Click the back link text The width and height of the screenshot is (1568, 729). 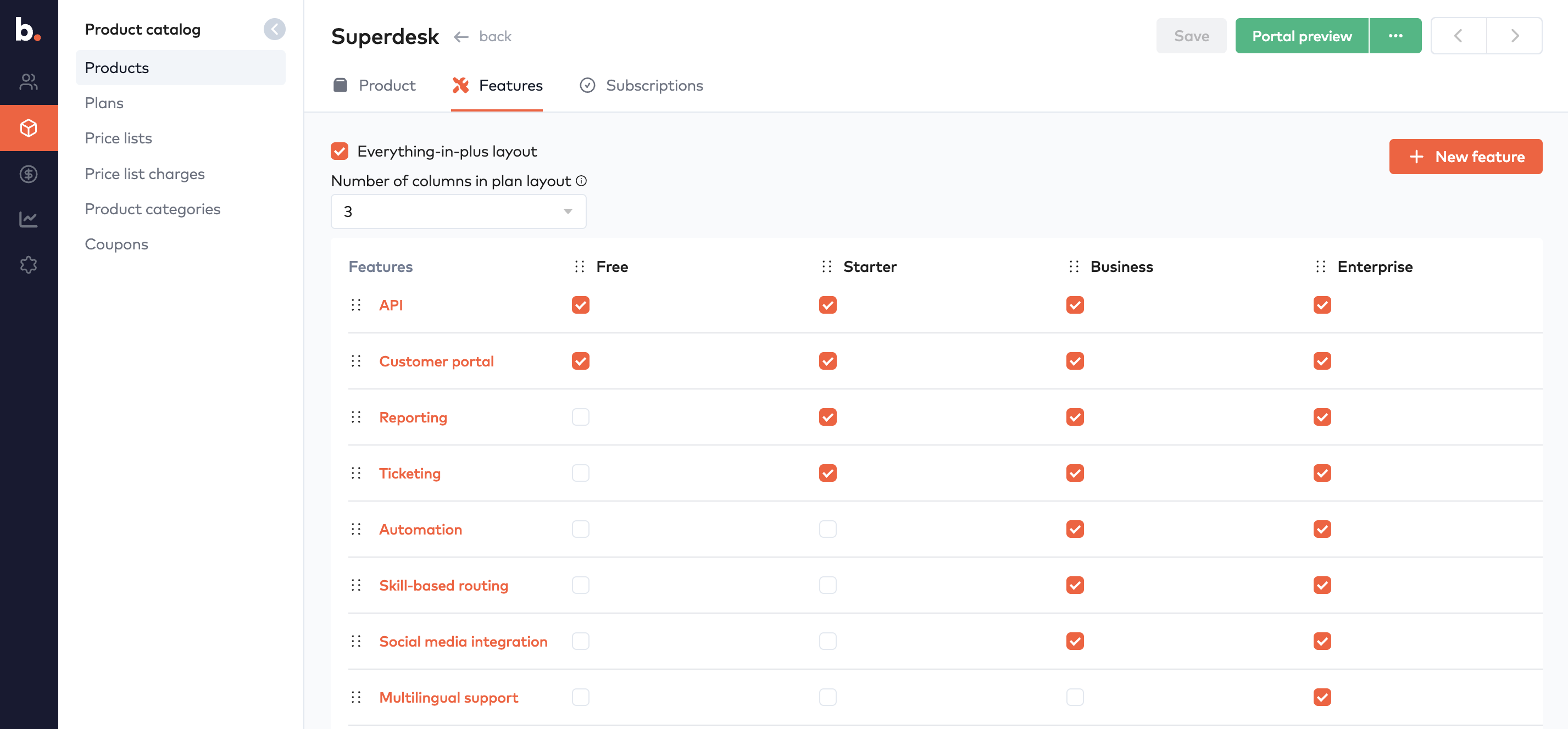coord(495,36)
